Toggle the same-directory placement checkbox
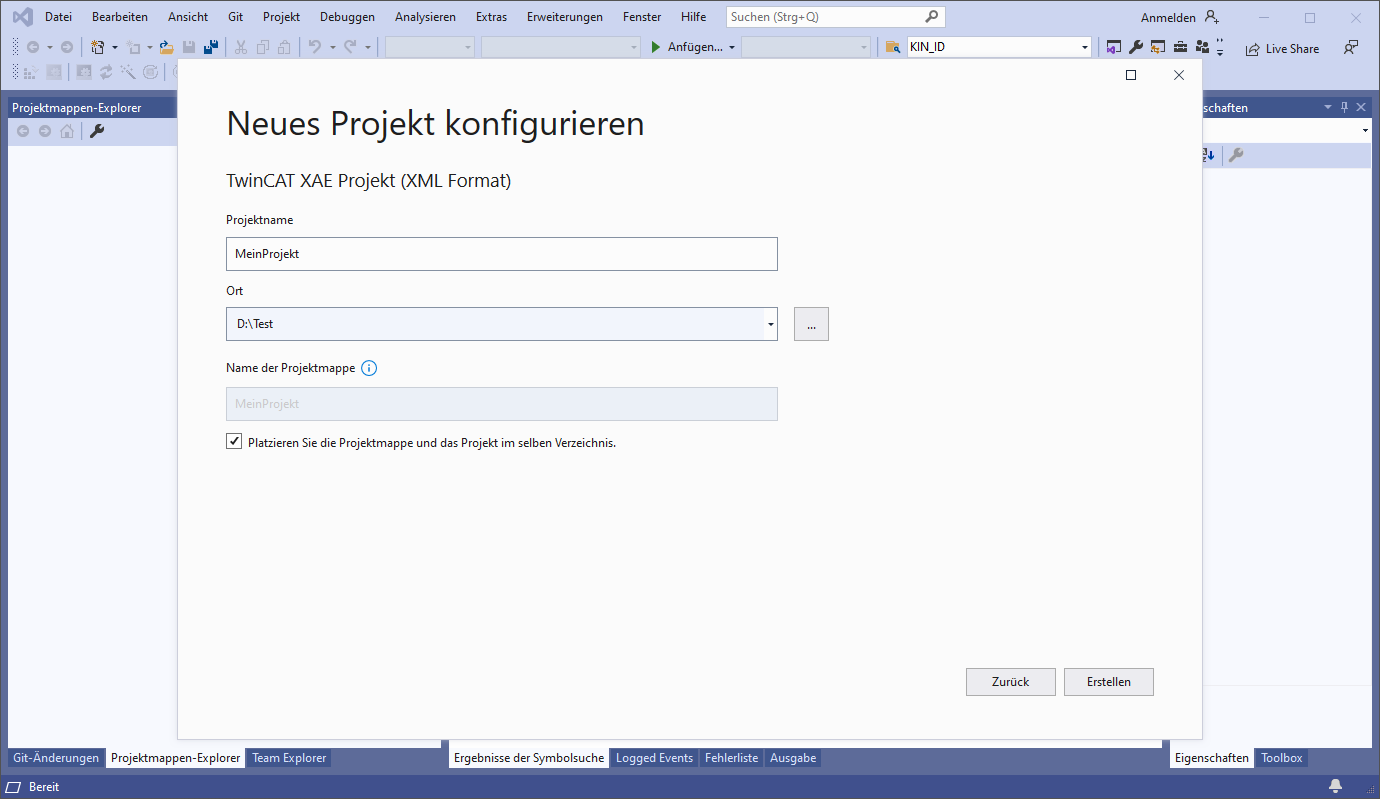 pyautogui.click(x=234, y=441)
